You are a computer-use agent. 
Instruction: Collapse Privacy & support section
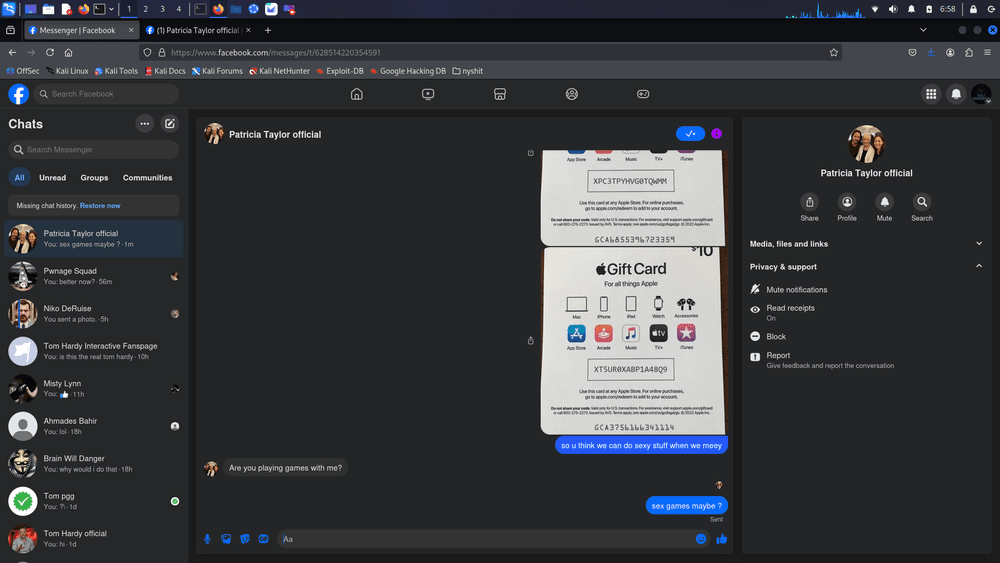coord(866,267)
